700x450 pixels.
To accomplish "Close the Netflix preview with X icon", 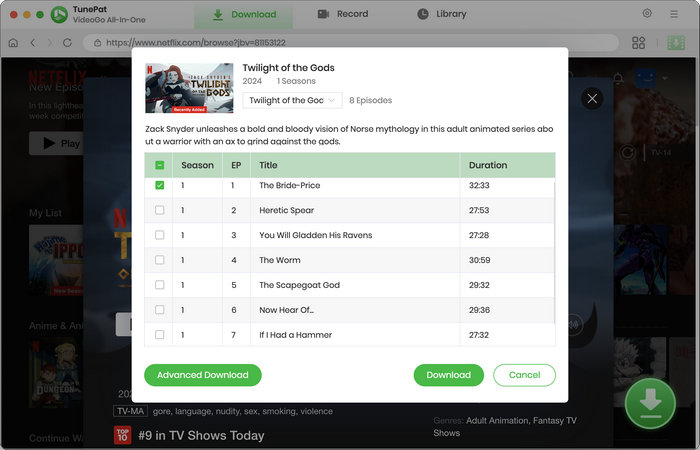I will [592, 98].
